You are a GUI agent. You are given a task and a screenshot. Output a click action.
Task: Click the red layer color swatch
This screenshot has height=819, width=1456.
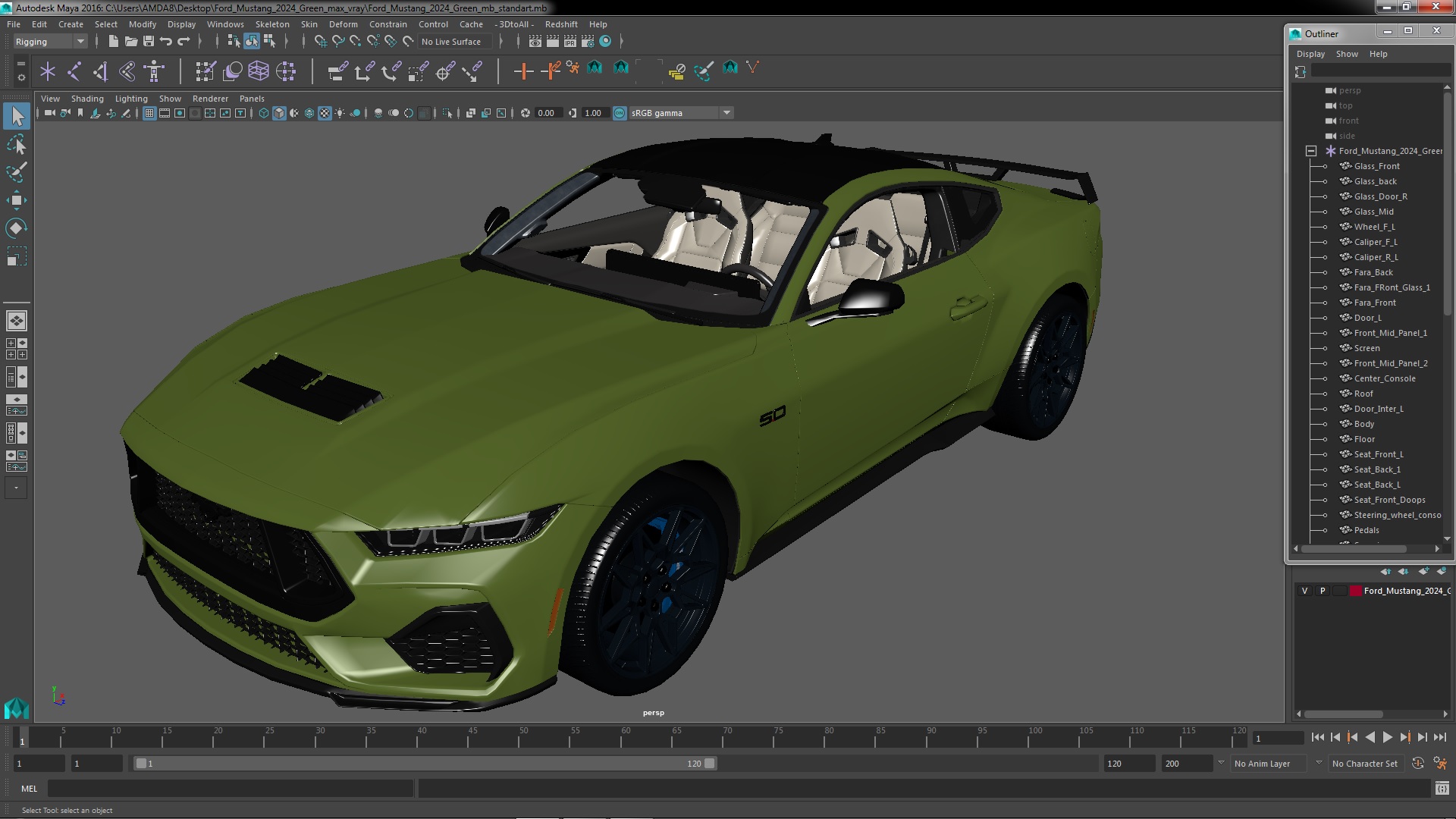[x=1355, y=591]
